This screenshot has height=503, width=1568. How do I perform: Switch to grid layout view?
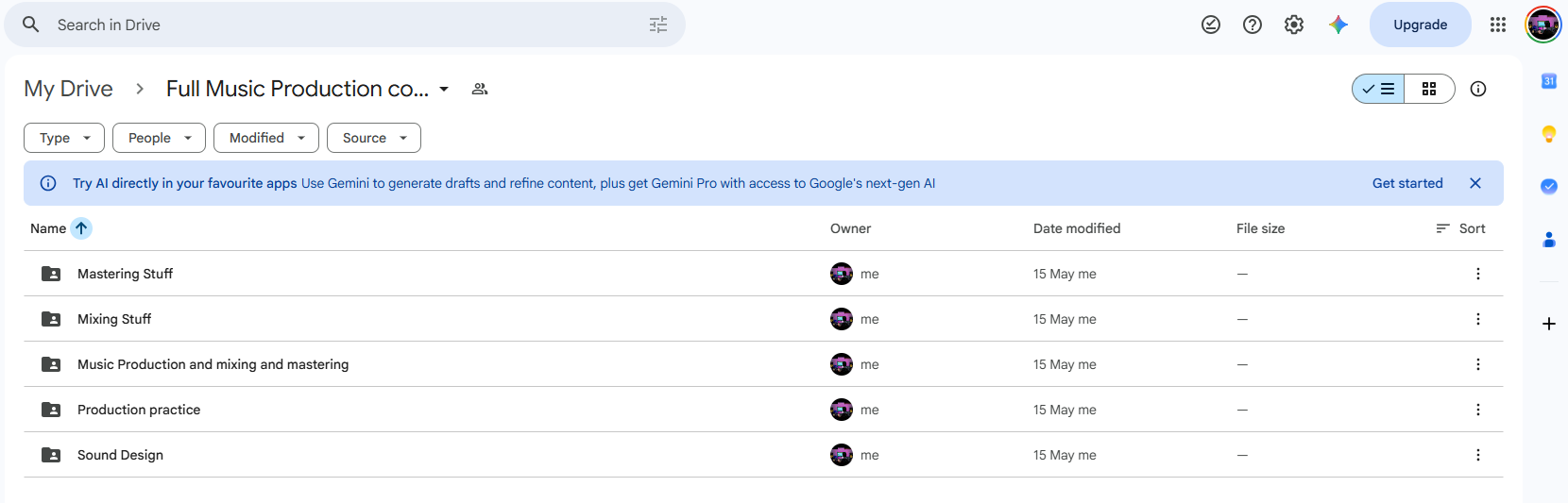(1429, 89)
